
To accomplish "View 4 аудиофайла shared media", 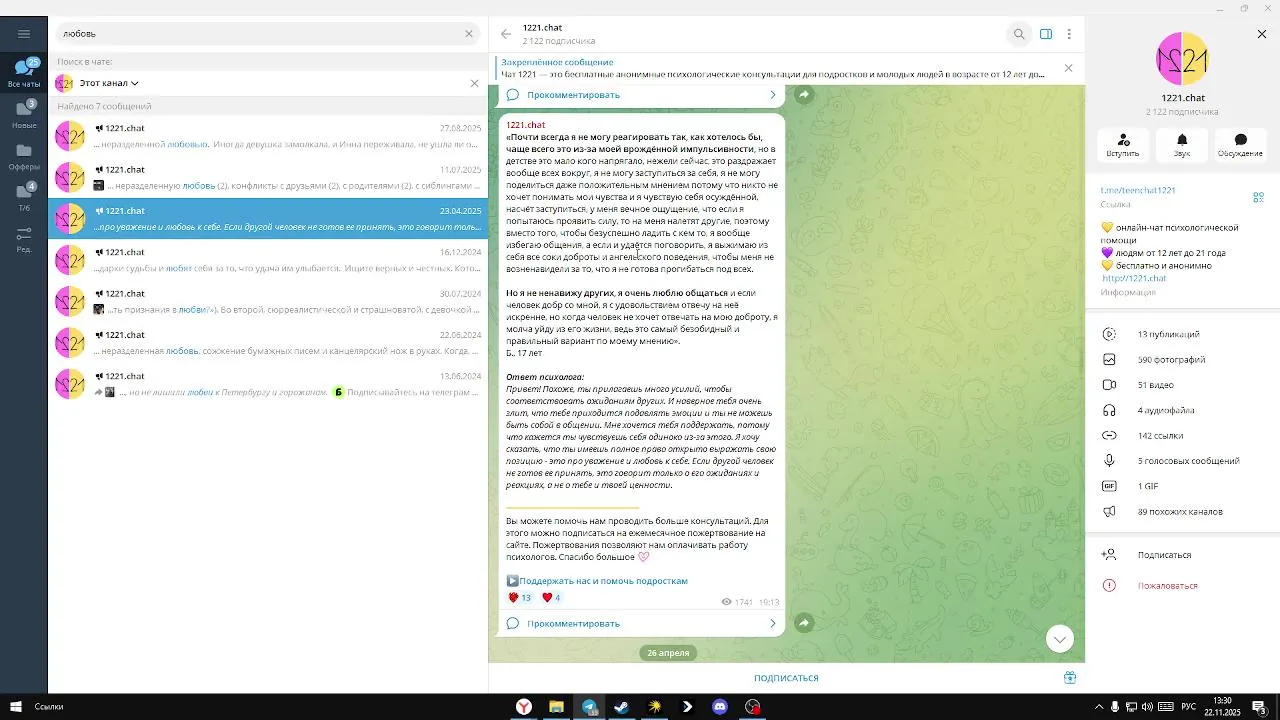I will [x=1182, y=410].
